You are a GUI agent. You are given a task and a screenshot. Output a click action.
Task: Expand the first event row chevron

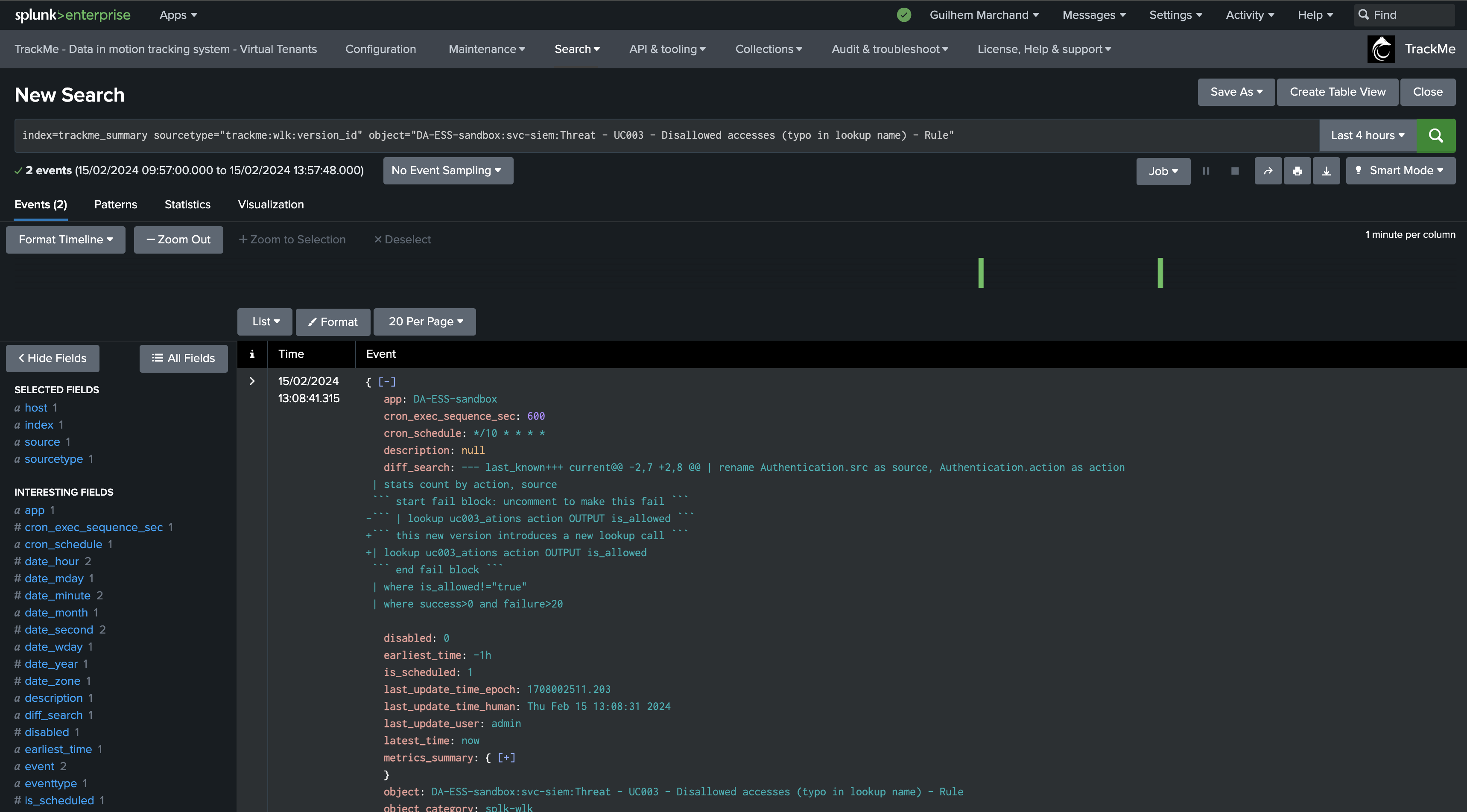tap(252, 382)
